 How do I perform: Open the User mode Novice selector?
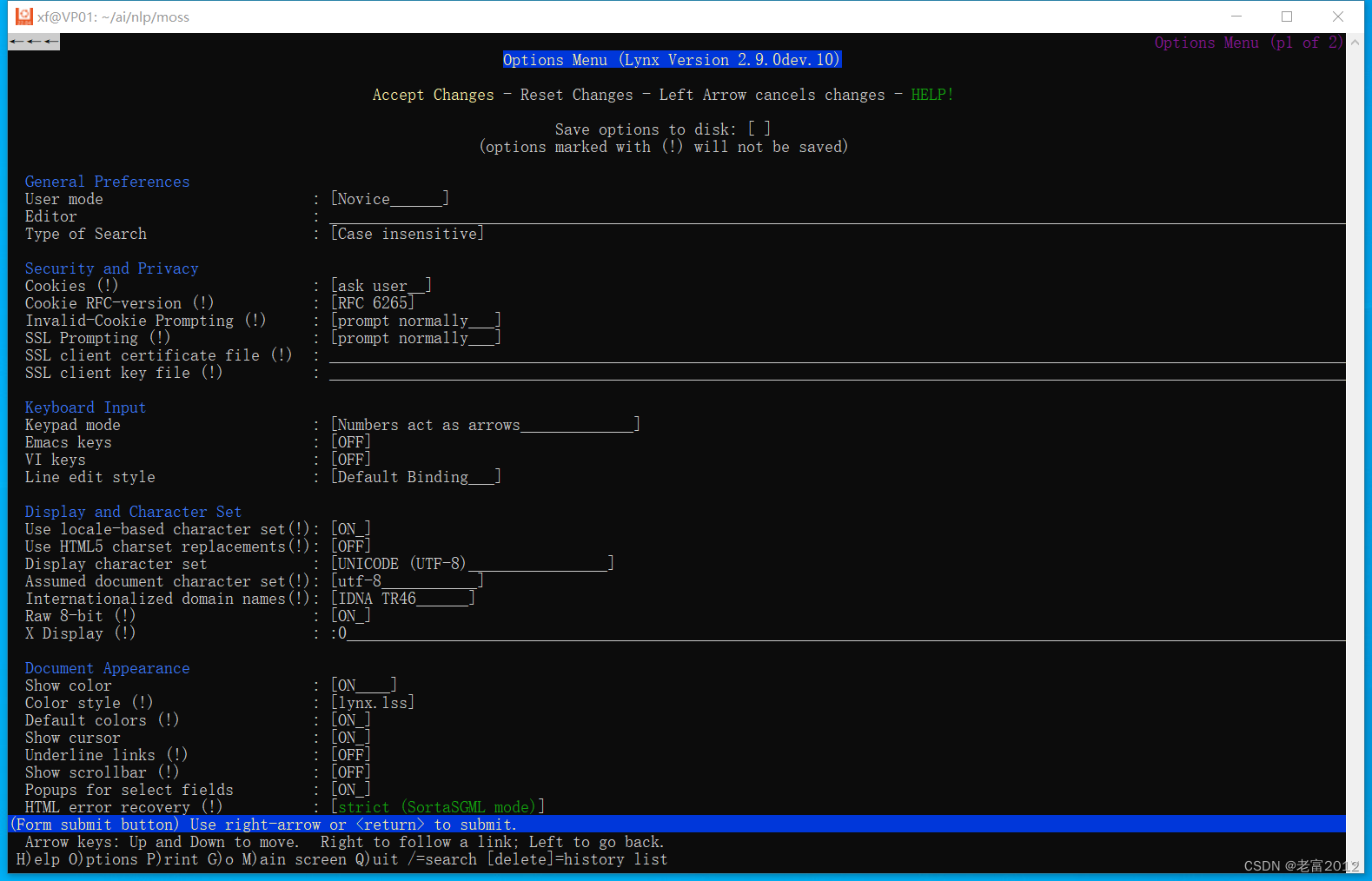tap(389, 199)
